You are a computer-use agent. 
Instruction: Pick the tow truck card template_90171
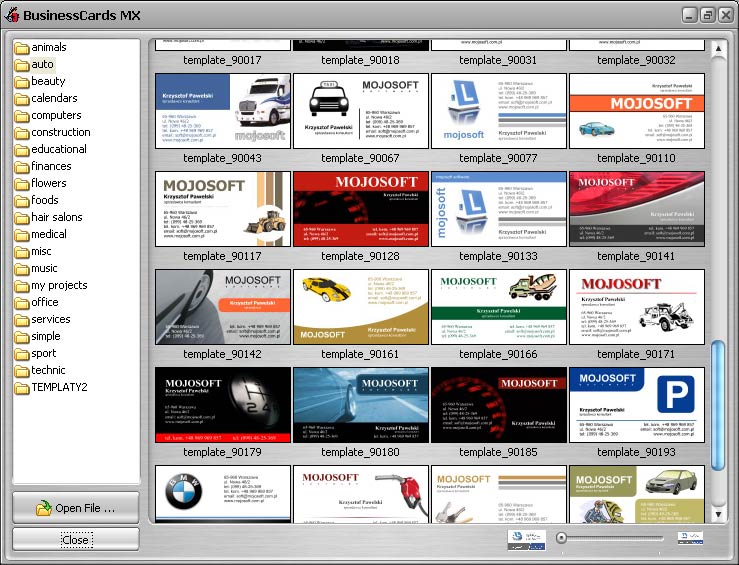637,307
